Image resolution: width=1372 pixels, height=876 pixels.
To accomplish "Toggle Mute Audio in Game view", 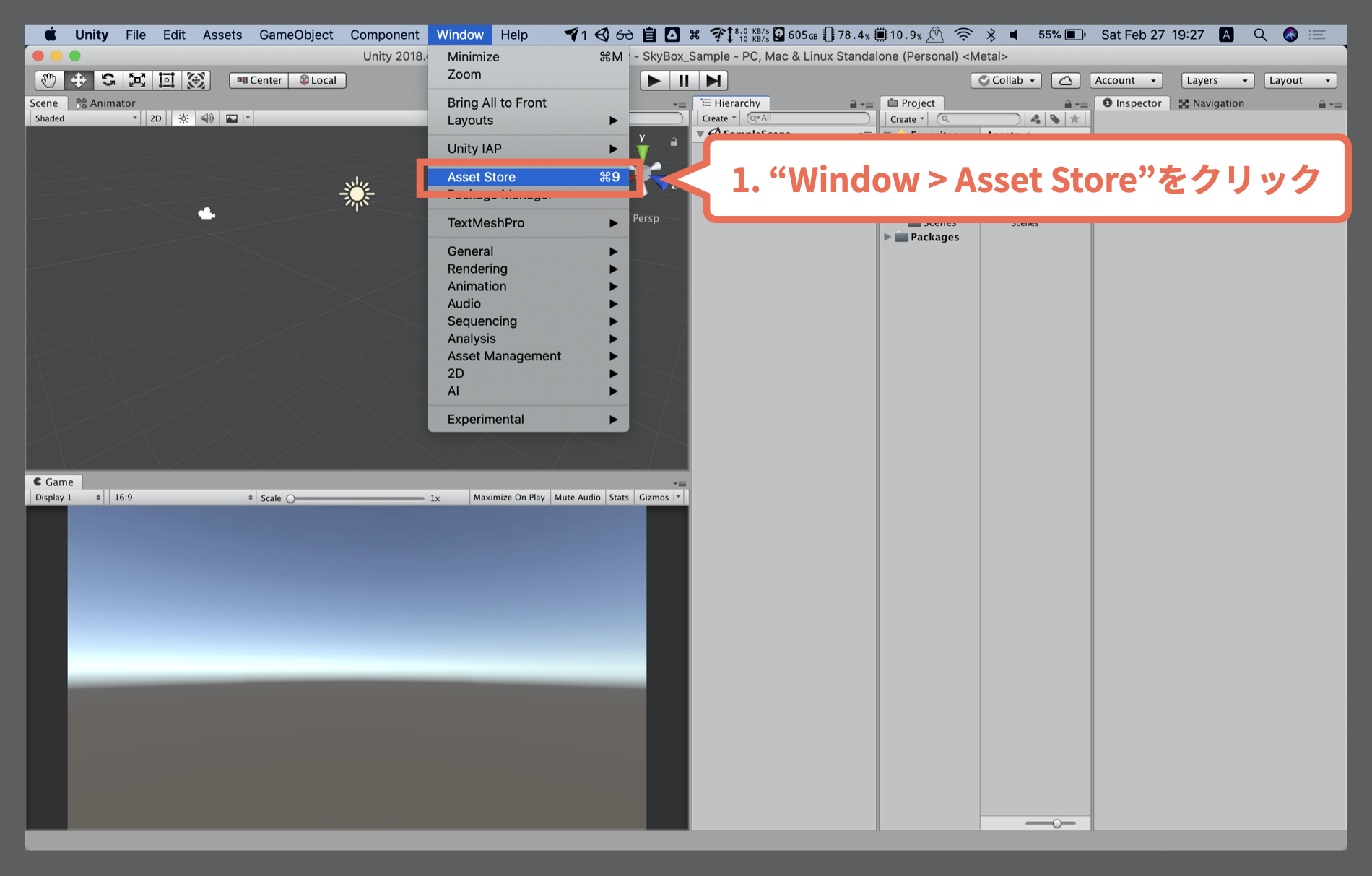I will tap(578, 498).
